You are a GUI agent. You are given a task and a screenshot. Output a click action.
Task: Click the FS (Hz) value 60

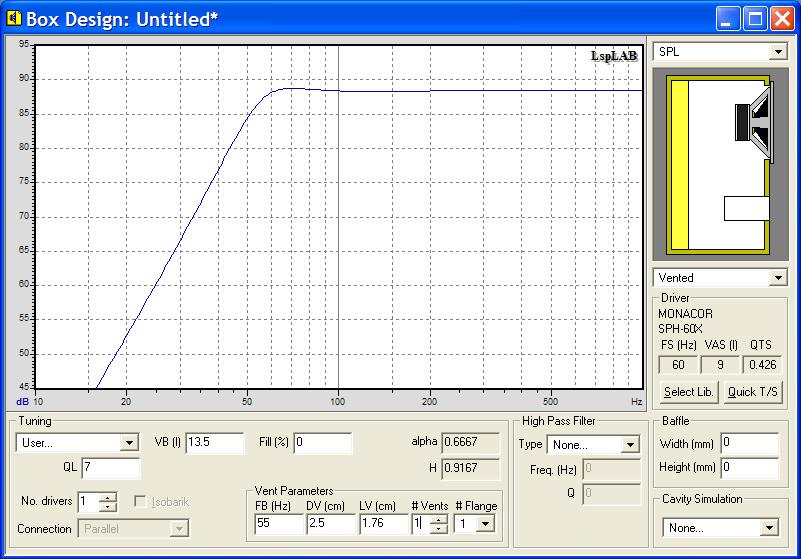click(x=678, y=365)
